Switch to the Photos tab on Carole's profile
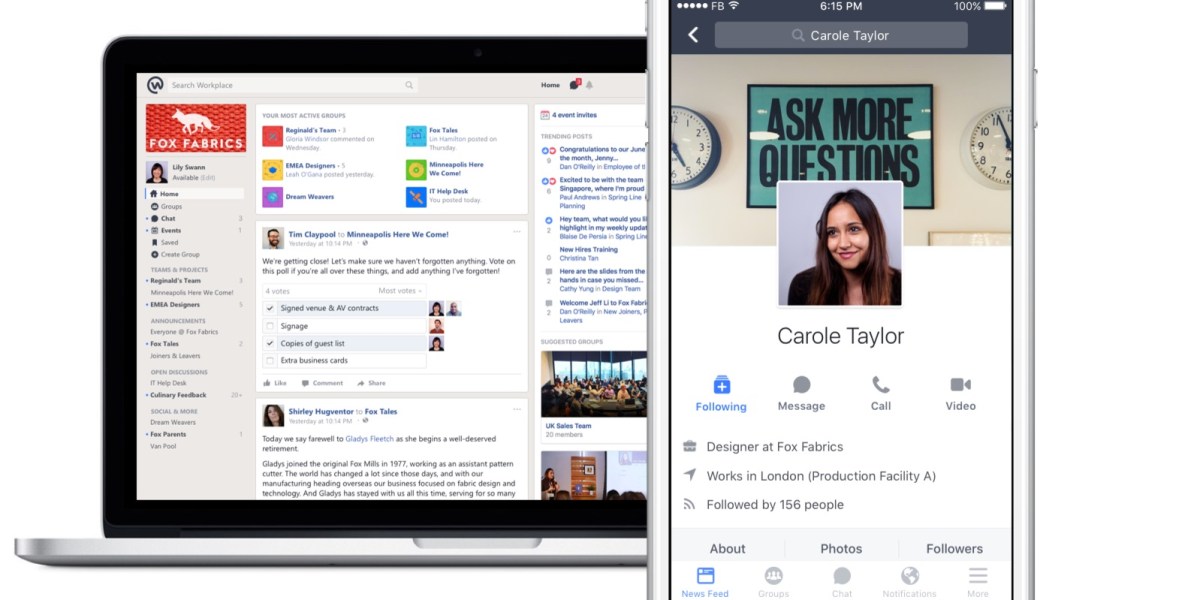The image size is (1200, 600). (x=840, y=548)
